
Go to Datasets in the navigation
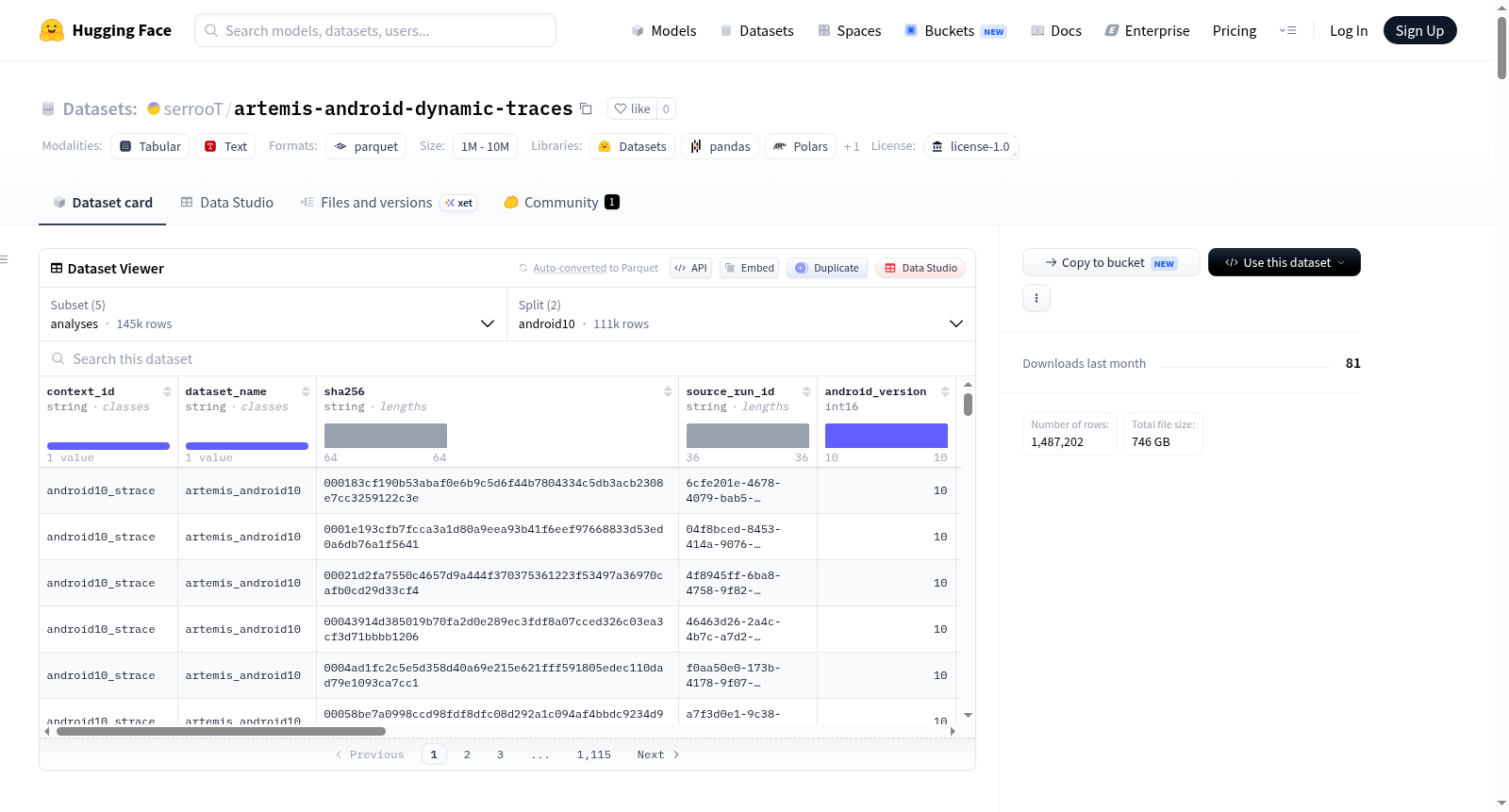pyautogui.click(x=756, y=30)
